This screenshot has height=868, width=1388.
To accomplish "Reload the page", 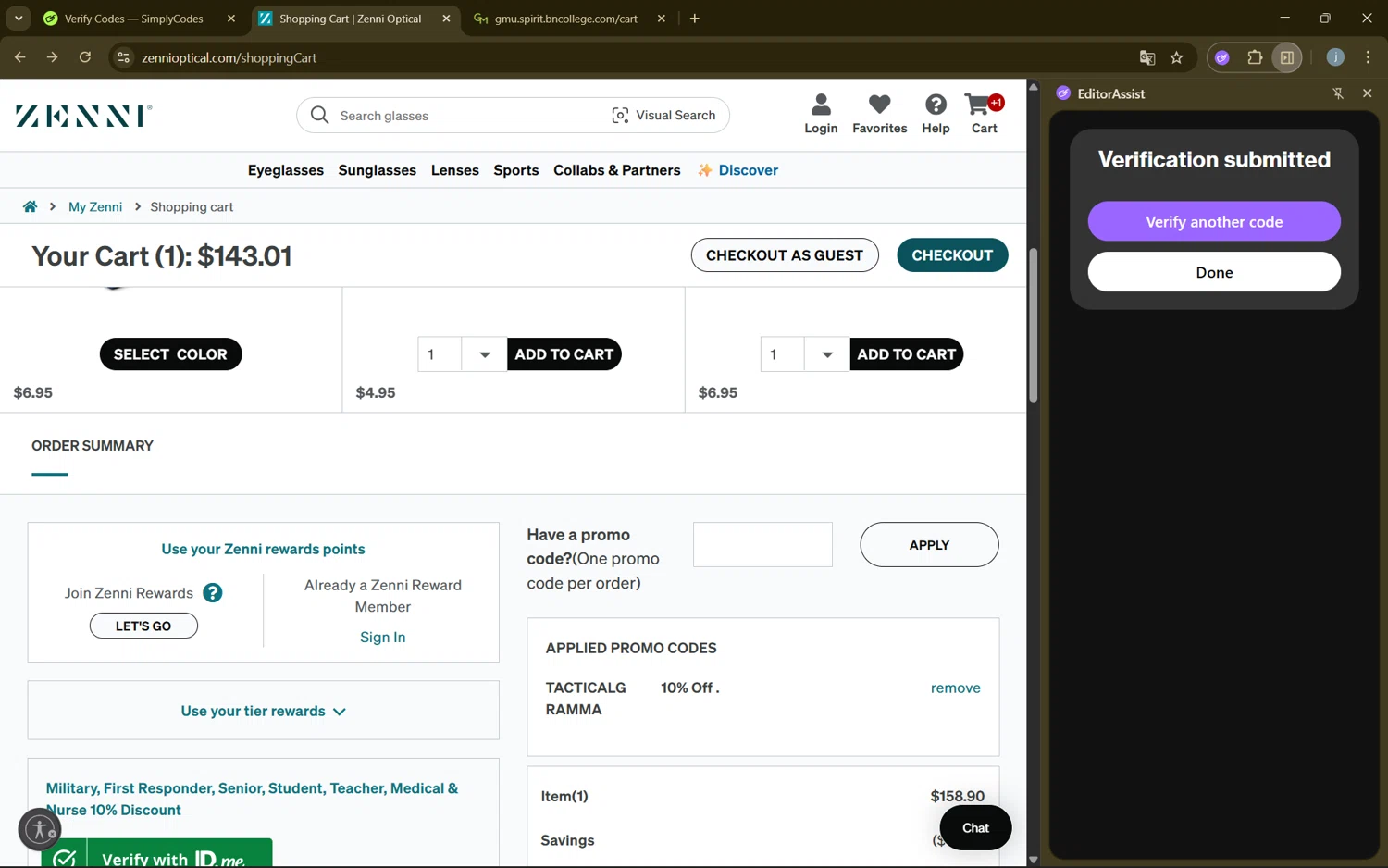I will pos(84,57).
